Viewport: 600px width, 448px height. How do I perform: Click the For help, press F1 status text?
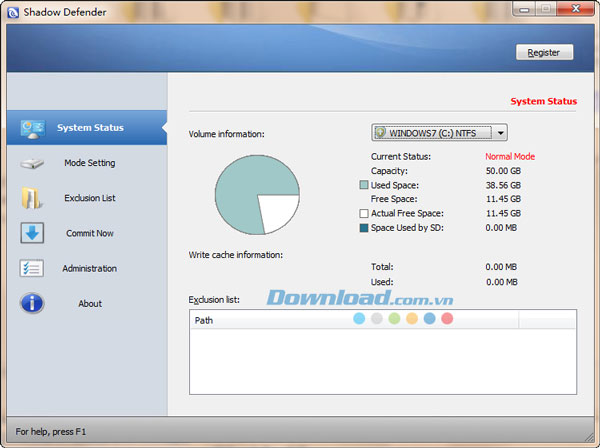pyautogui.click(x=51, y=432)
